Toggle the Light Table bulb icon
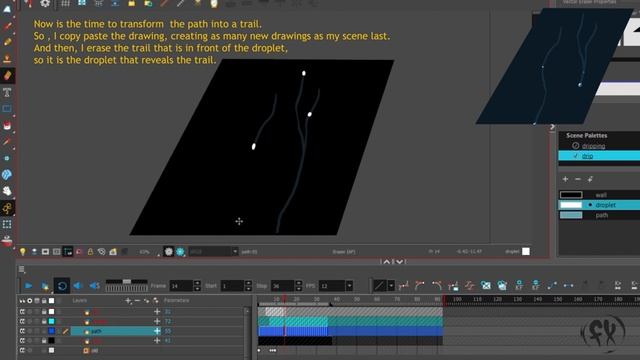 click(x=23, y=252)
